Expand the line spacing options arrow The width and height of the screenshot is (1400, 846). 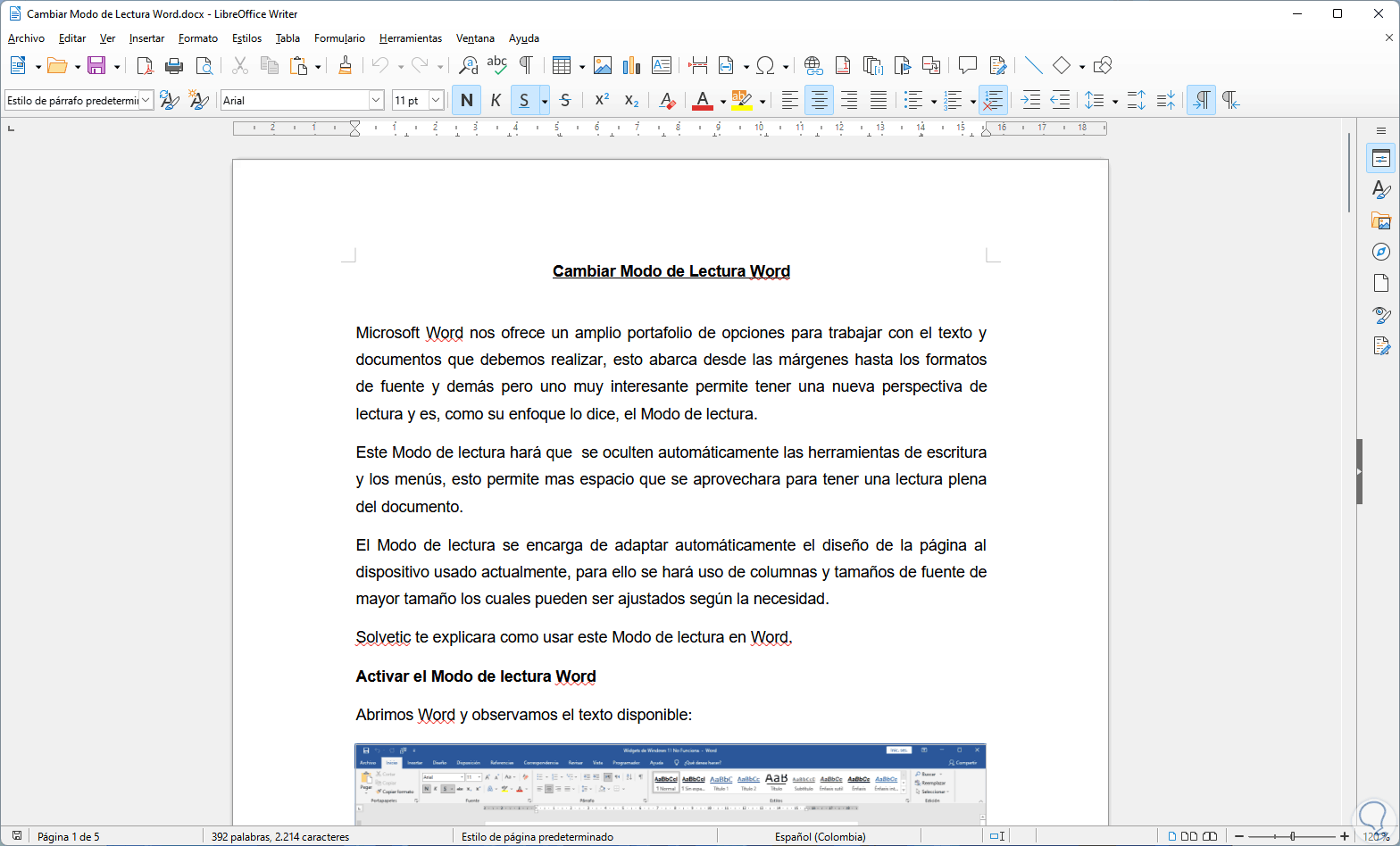point(1115,102)
